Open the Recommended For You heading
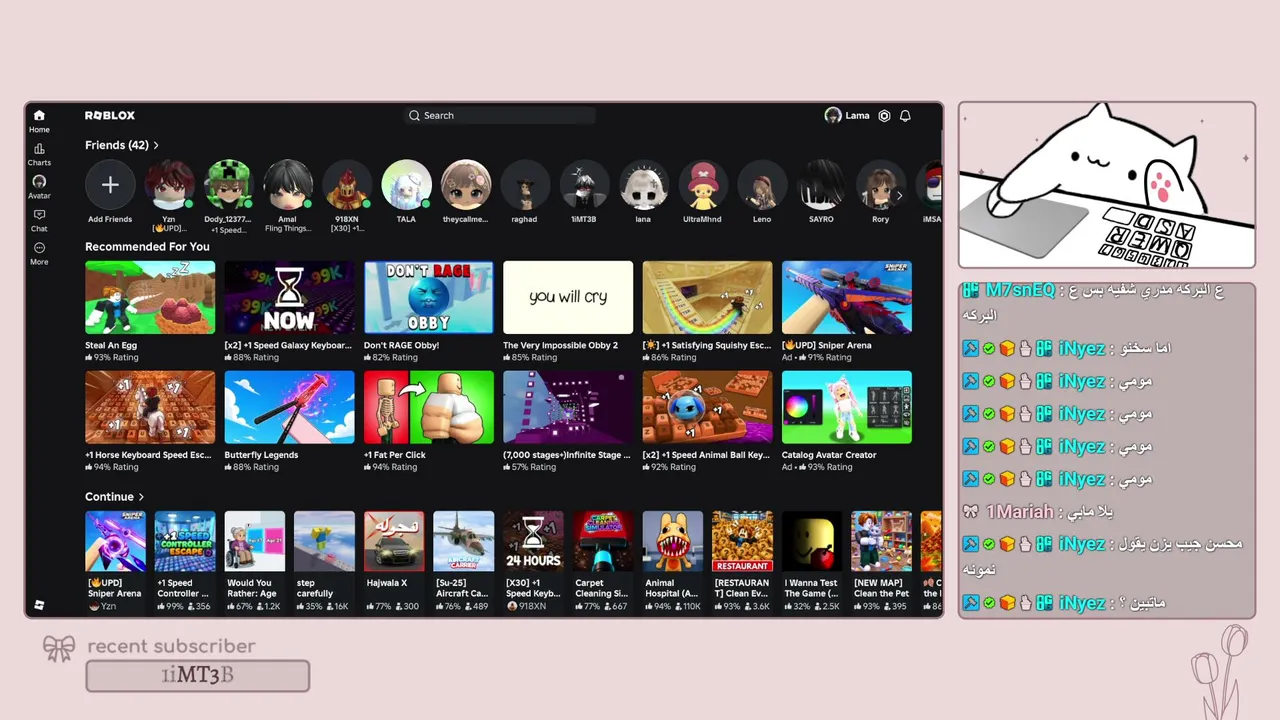 (147, 247)
